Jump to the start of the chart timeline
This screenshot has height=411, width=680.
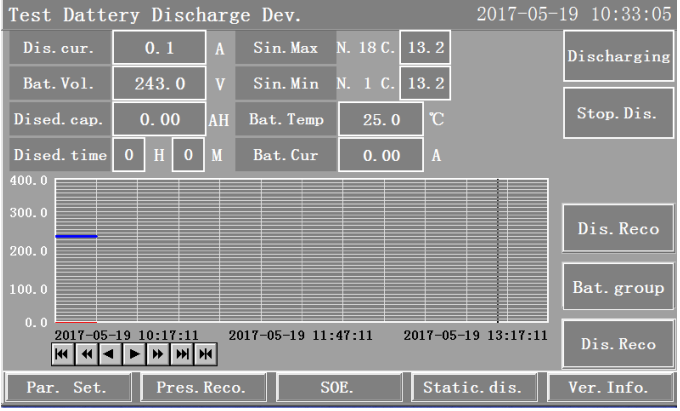62,353
